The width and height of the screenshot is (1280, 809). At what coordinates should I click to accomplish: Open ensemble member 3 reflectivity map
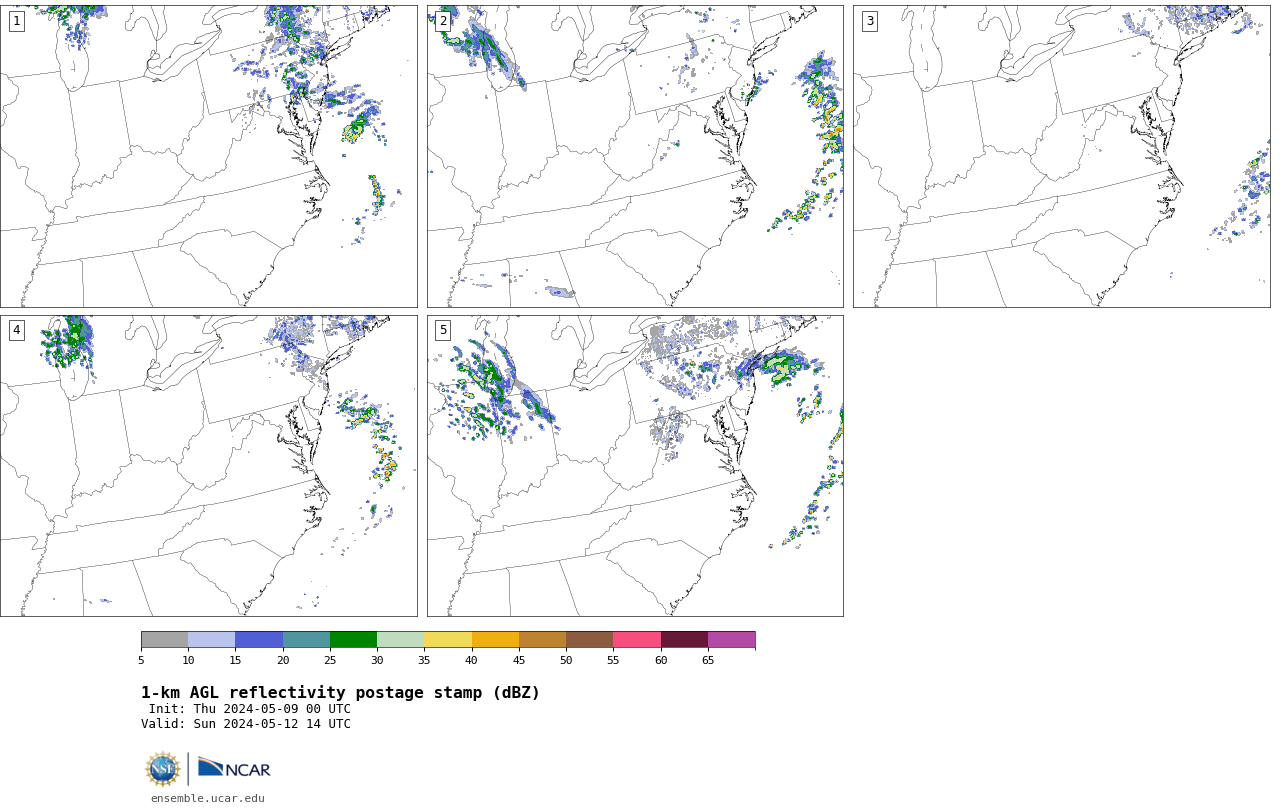[1061, 156]
